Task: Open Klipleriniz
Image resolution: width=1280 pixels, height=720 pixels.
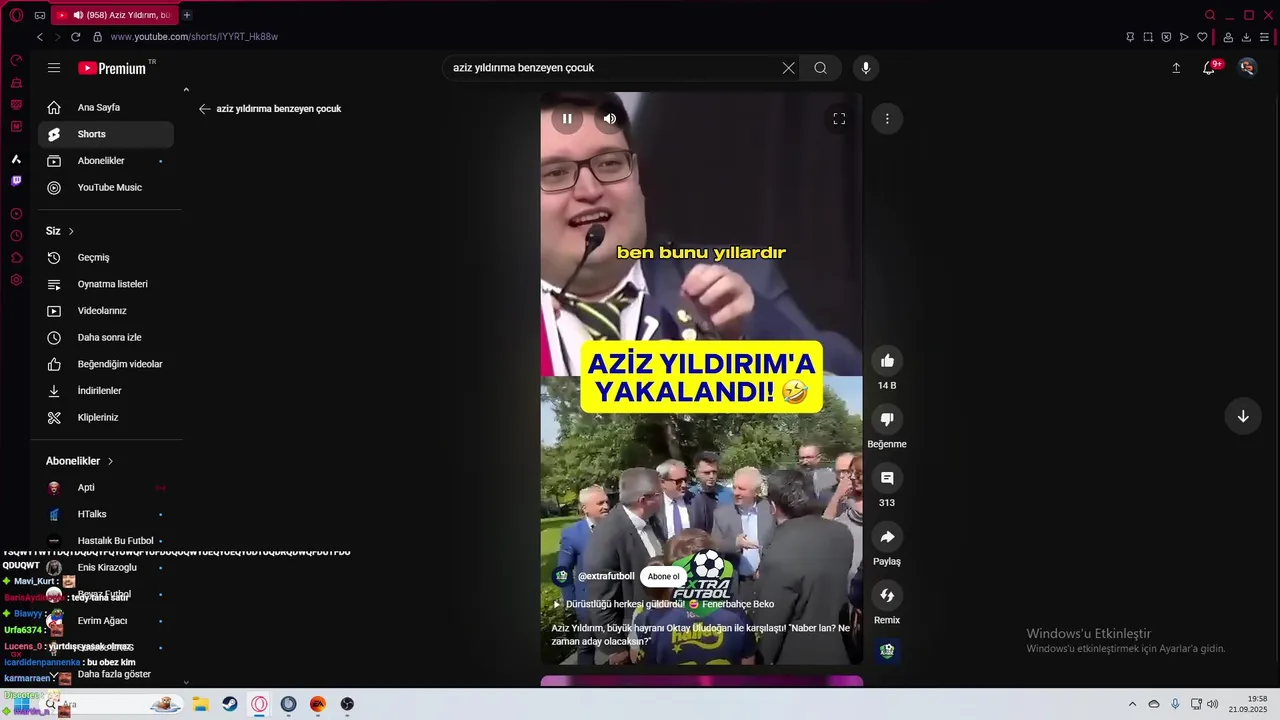Action: pyautogui.click(x=105, y=418)
